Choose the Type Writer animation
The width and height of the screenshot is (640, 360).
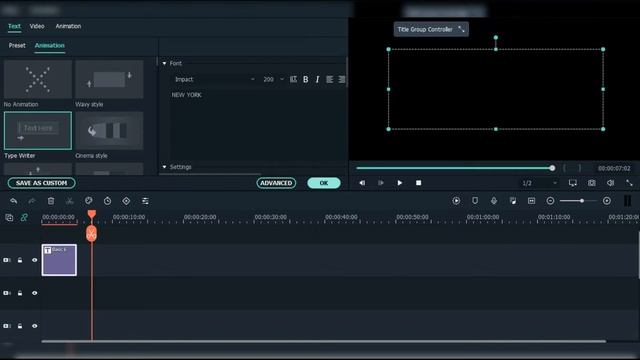click(x=38, y=131)
